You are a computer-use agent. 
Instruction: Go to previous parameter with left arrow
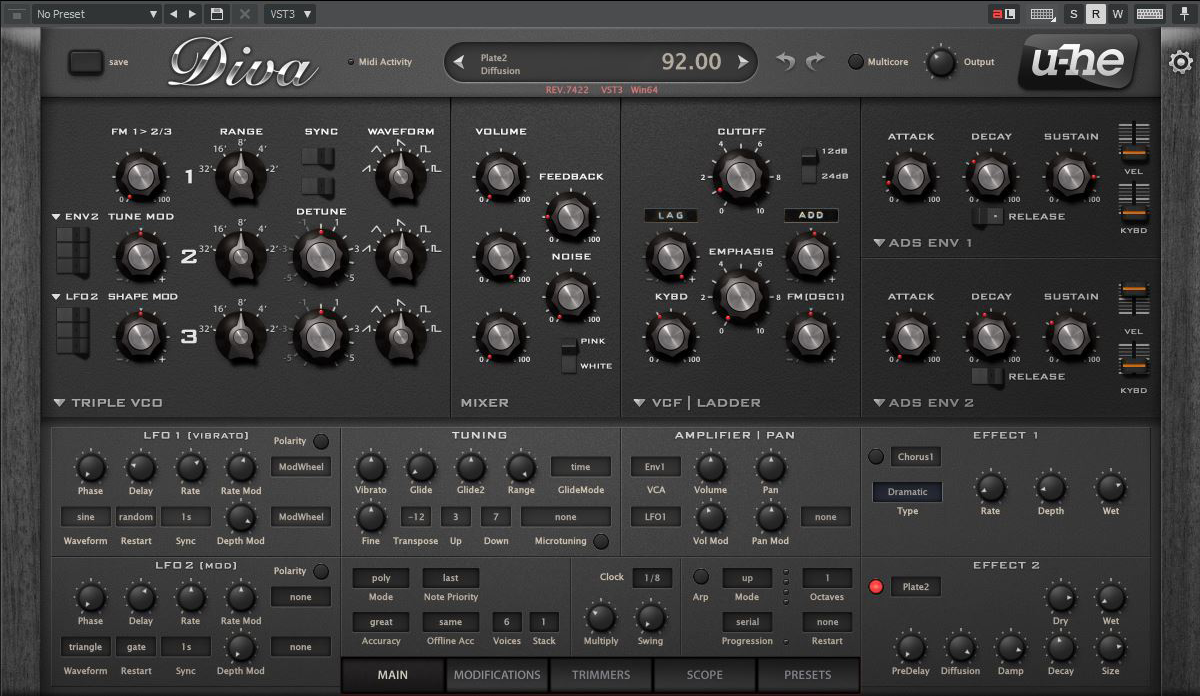point(459,62)
